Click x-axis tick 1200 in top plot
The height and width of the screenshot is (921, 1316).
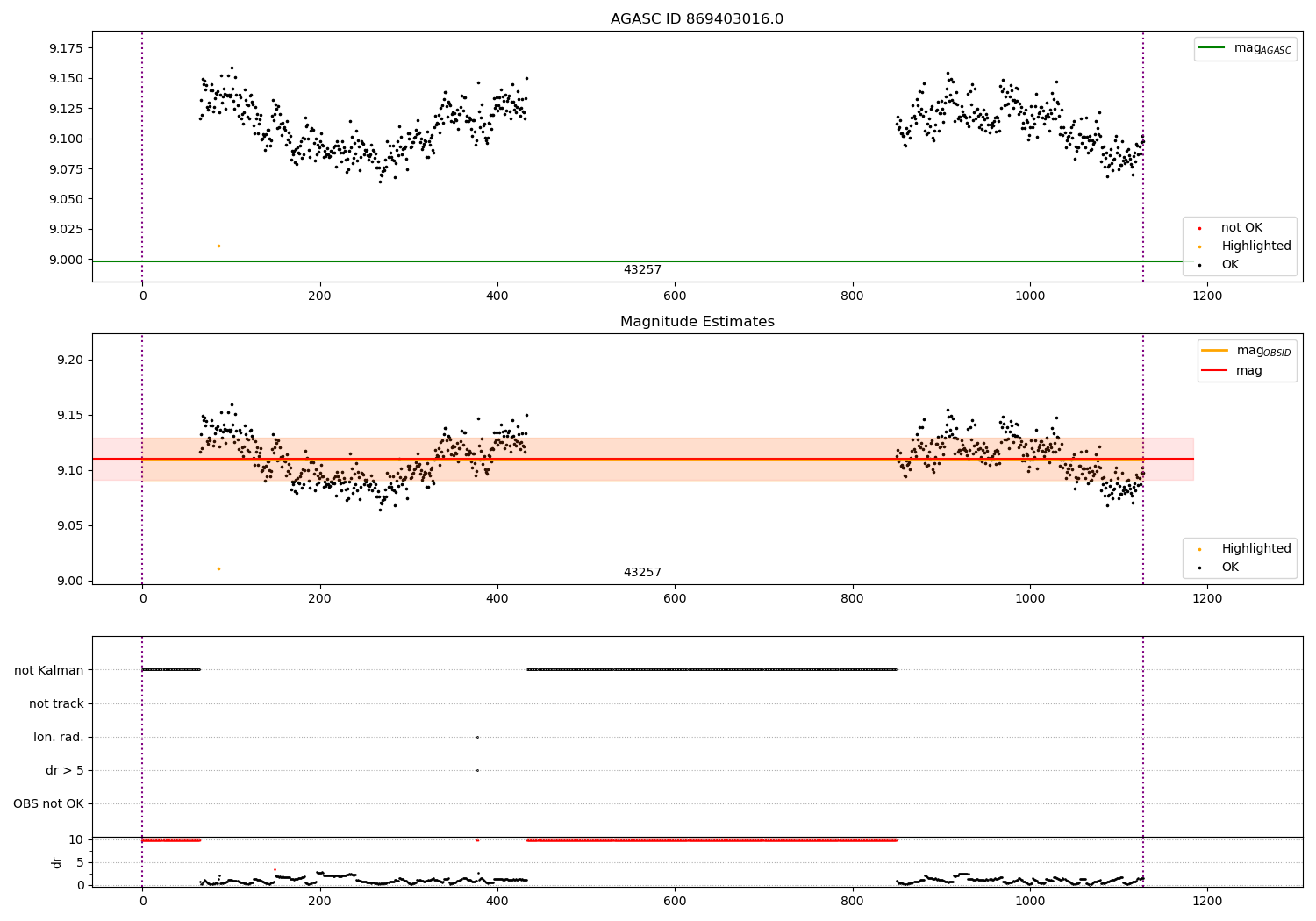coord(1207,296)
